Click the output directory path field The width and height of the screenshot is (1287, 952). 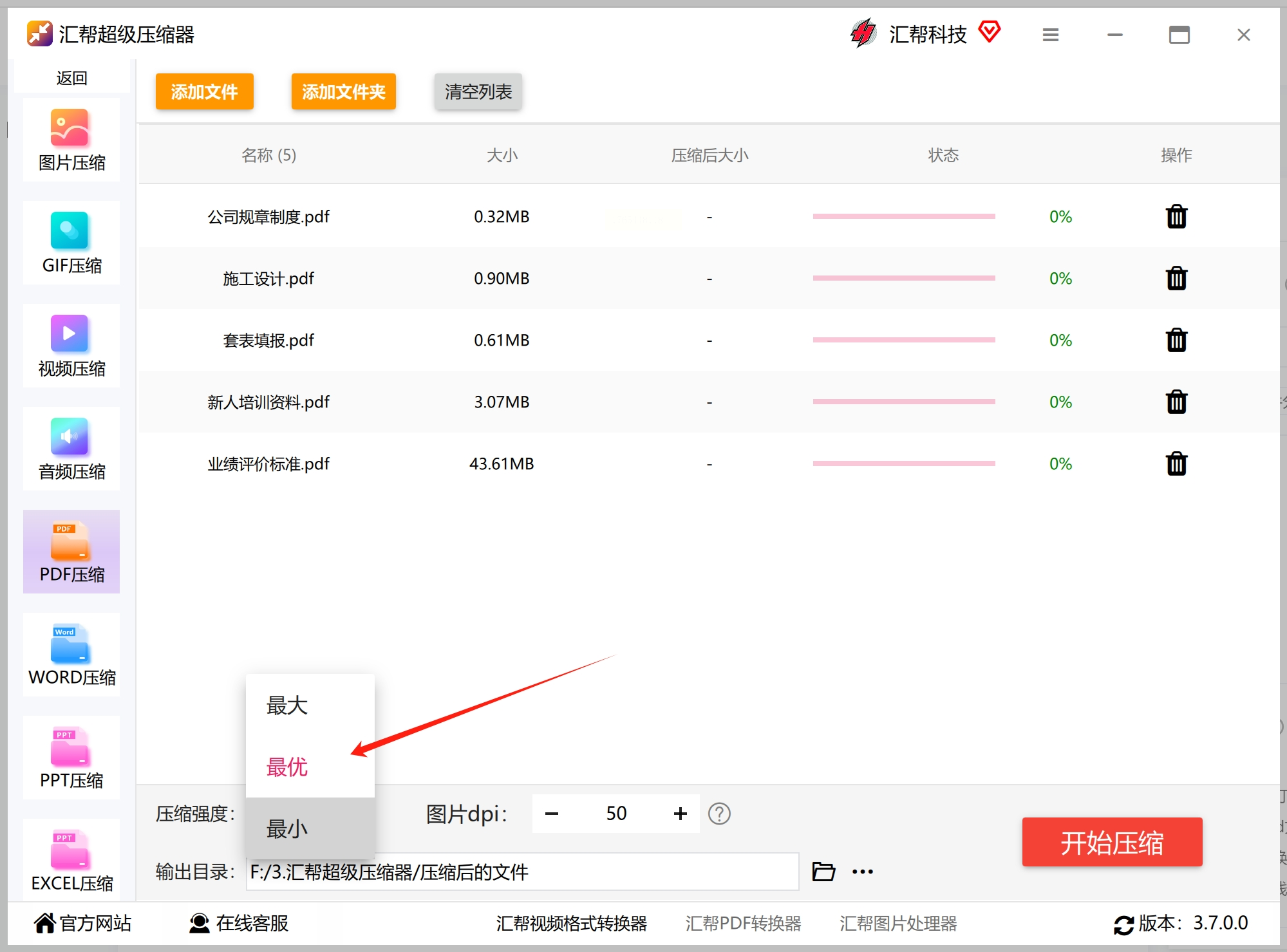click(x=521, y=872)
